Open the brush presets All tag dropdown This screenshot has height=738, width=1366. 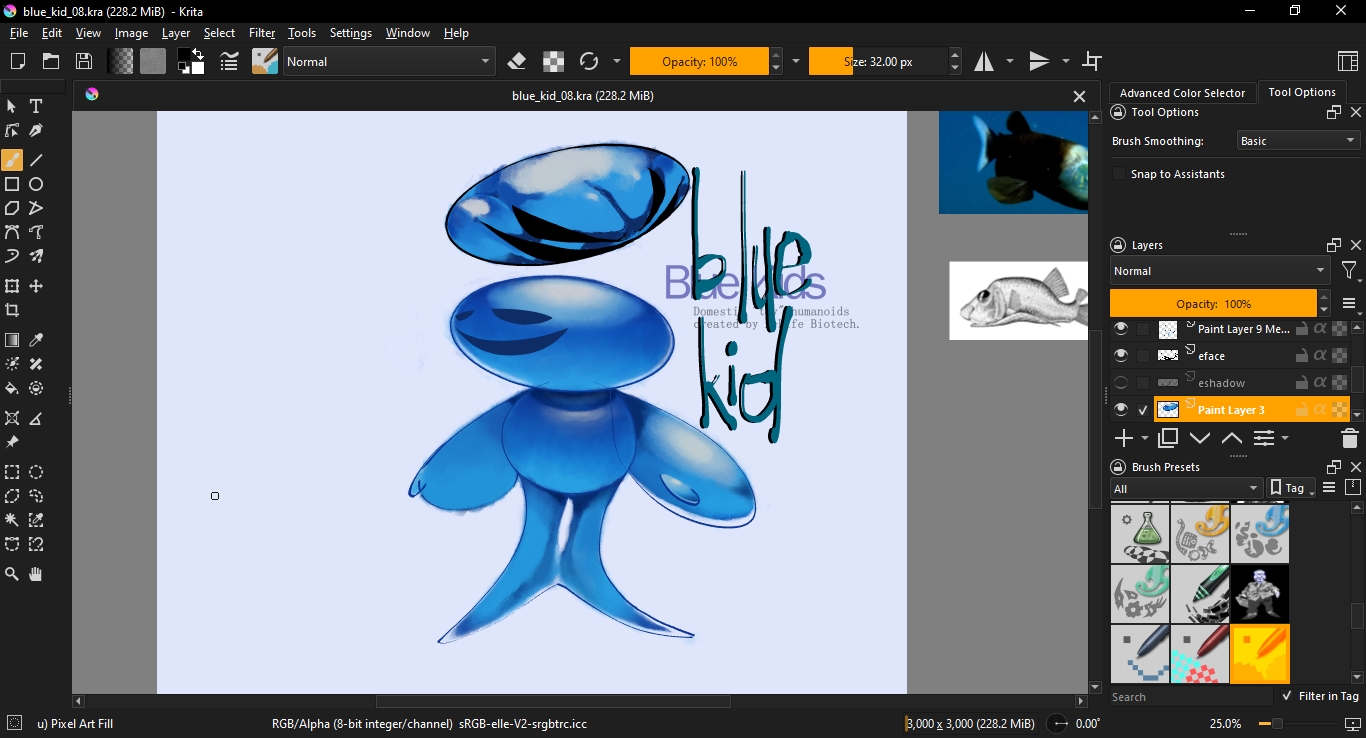[1186, 488]
